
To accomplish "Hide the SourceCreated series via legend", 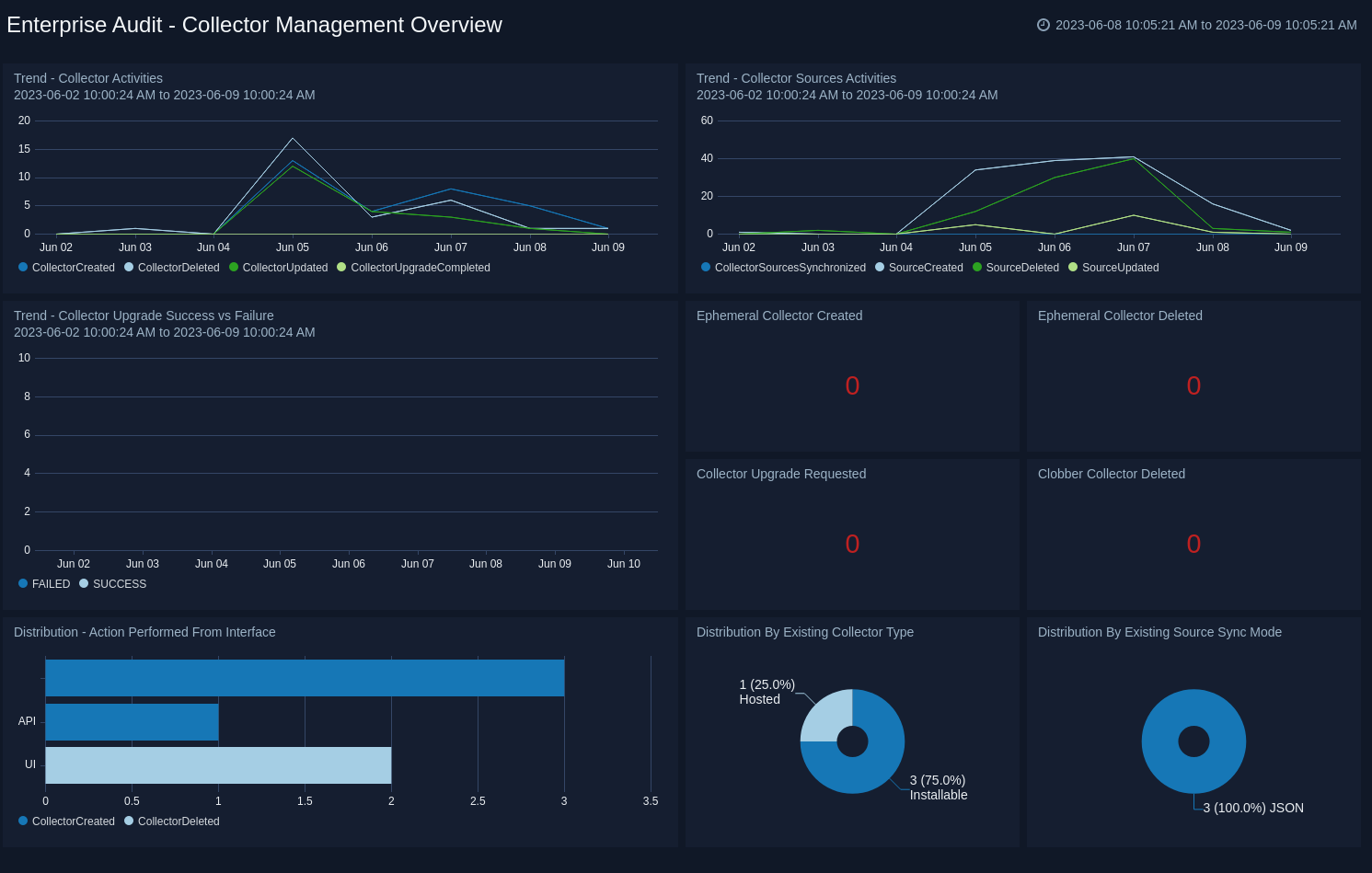I will (x=925, y=268).
